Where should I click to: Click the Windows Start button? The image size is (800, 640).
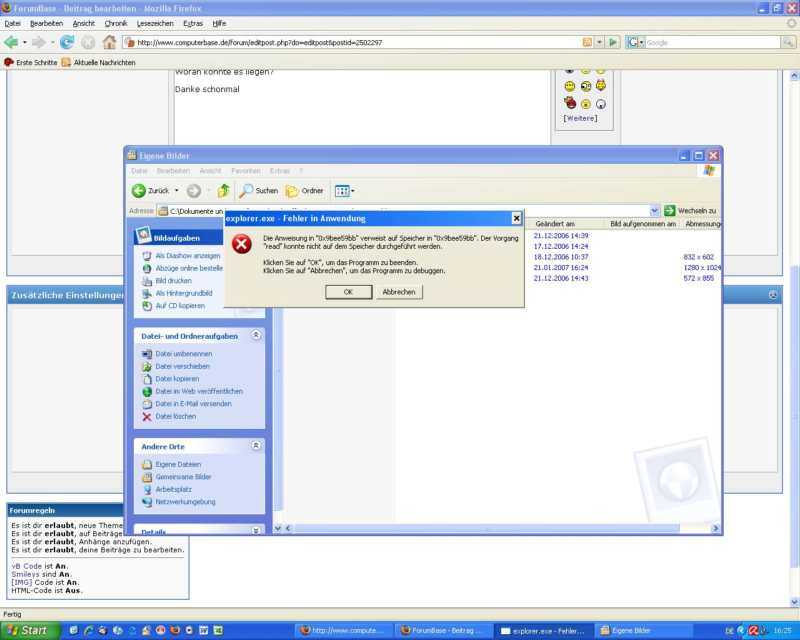(29, 630)
